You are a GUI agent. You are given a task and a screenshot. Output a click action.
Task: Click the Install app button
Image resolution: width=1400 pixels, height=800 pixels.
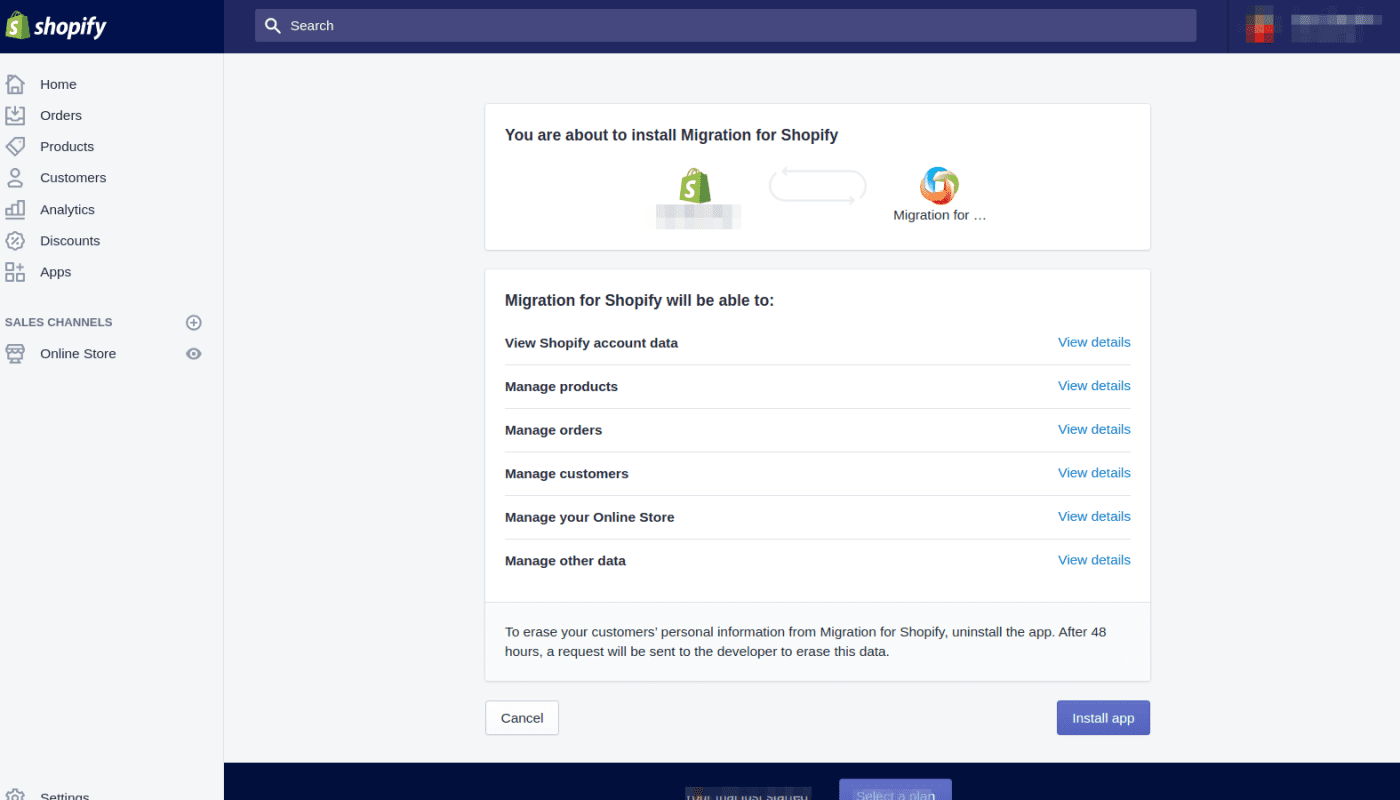pos(1103,718)
